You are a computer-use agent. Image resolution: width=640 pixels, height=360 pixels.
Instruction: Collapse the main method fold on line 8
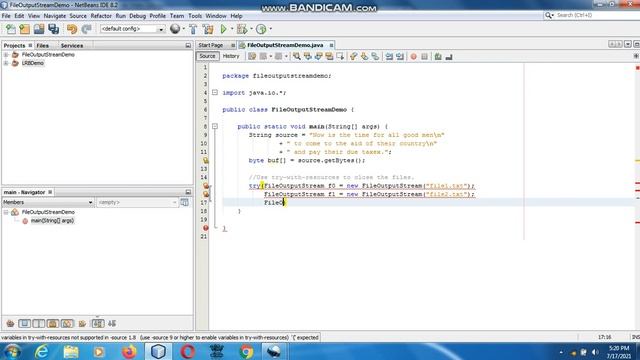[215, 127]
